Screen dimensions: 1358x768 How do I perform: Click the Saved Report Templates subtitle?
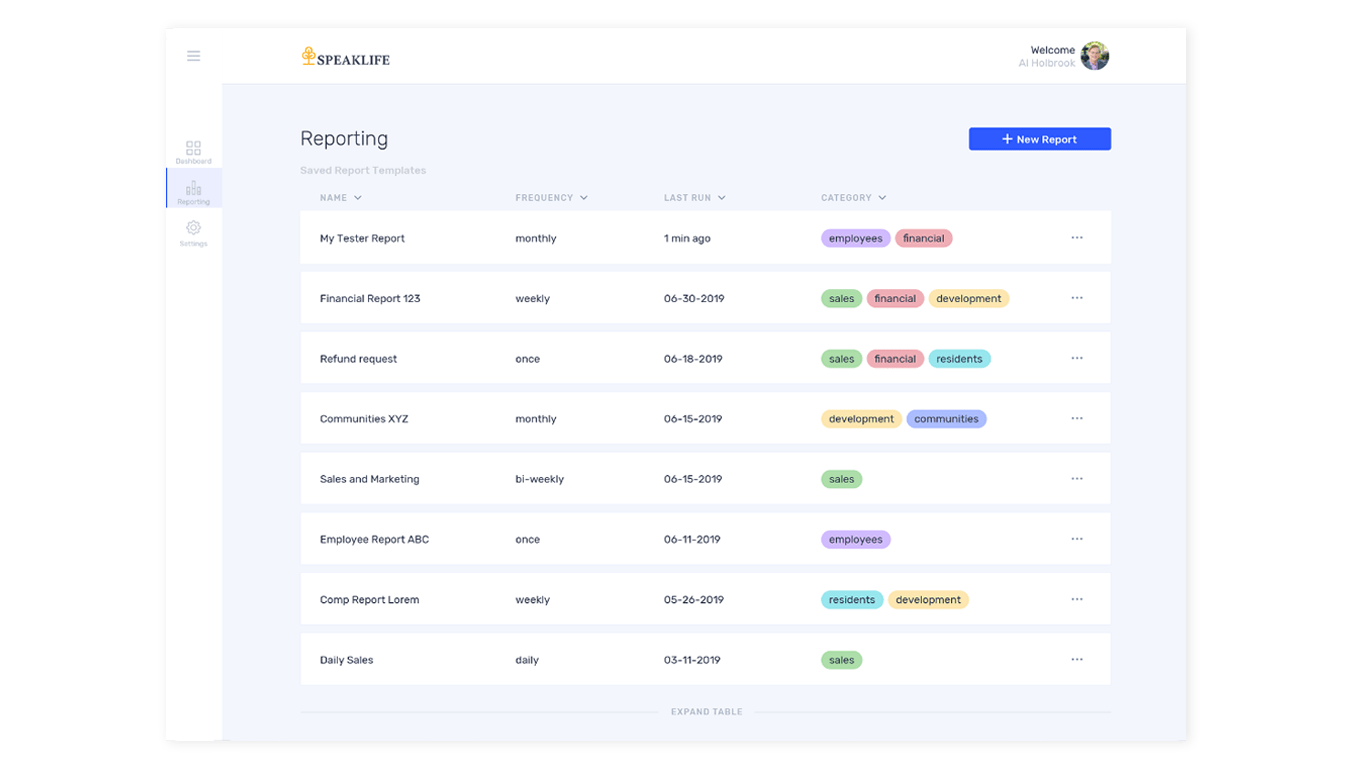pyautogui.click(x=363, y=170)
